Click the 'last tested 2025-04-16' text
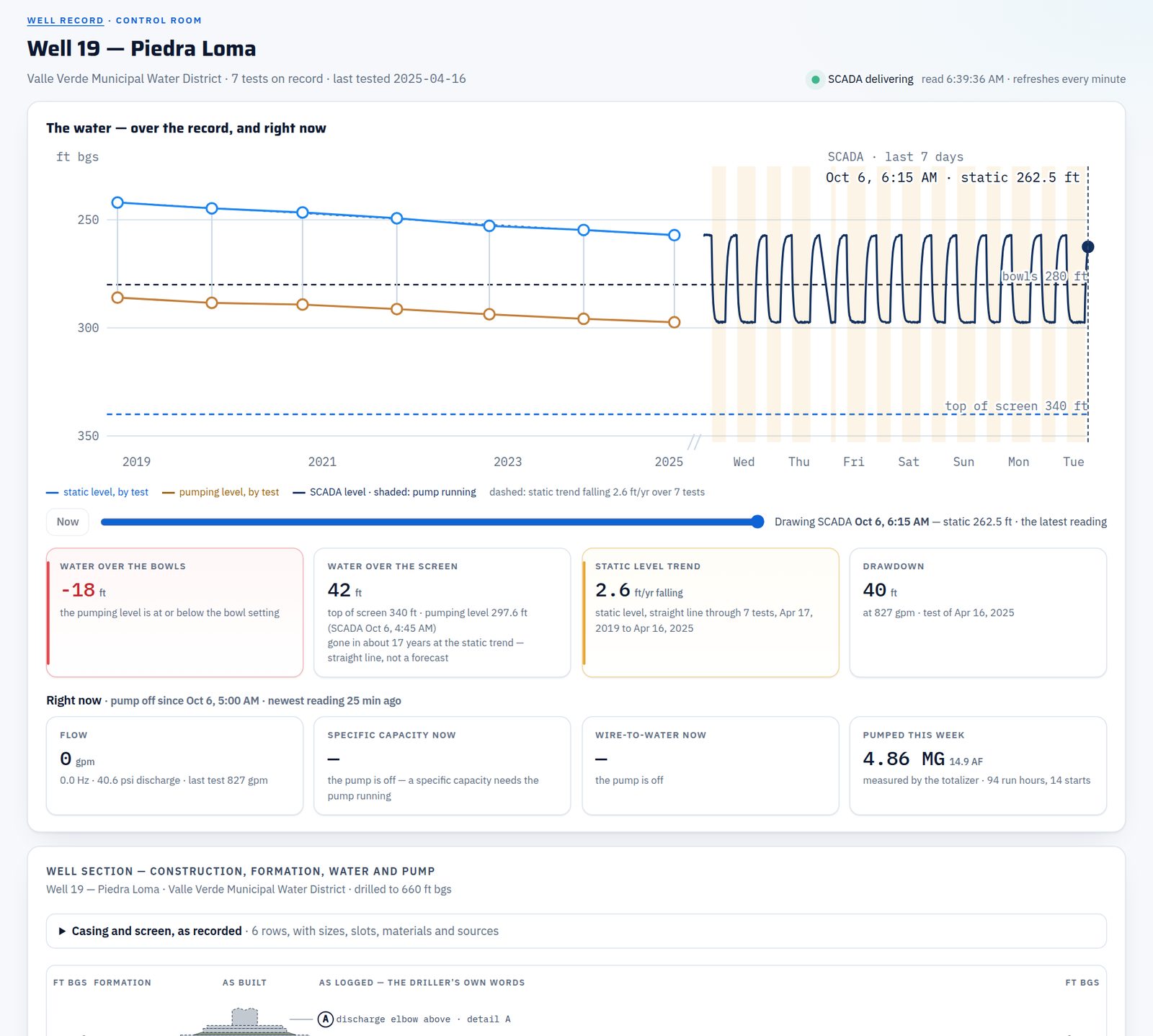 tap(399, 79)
